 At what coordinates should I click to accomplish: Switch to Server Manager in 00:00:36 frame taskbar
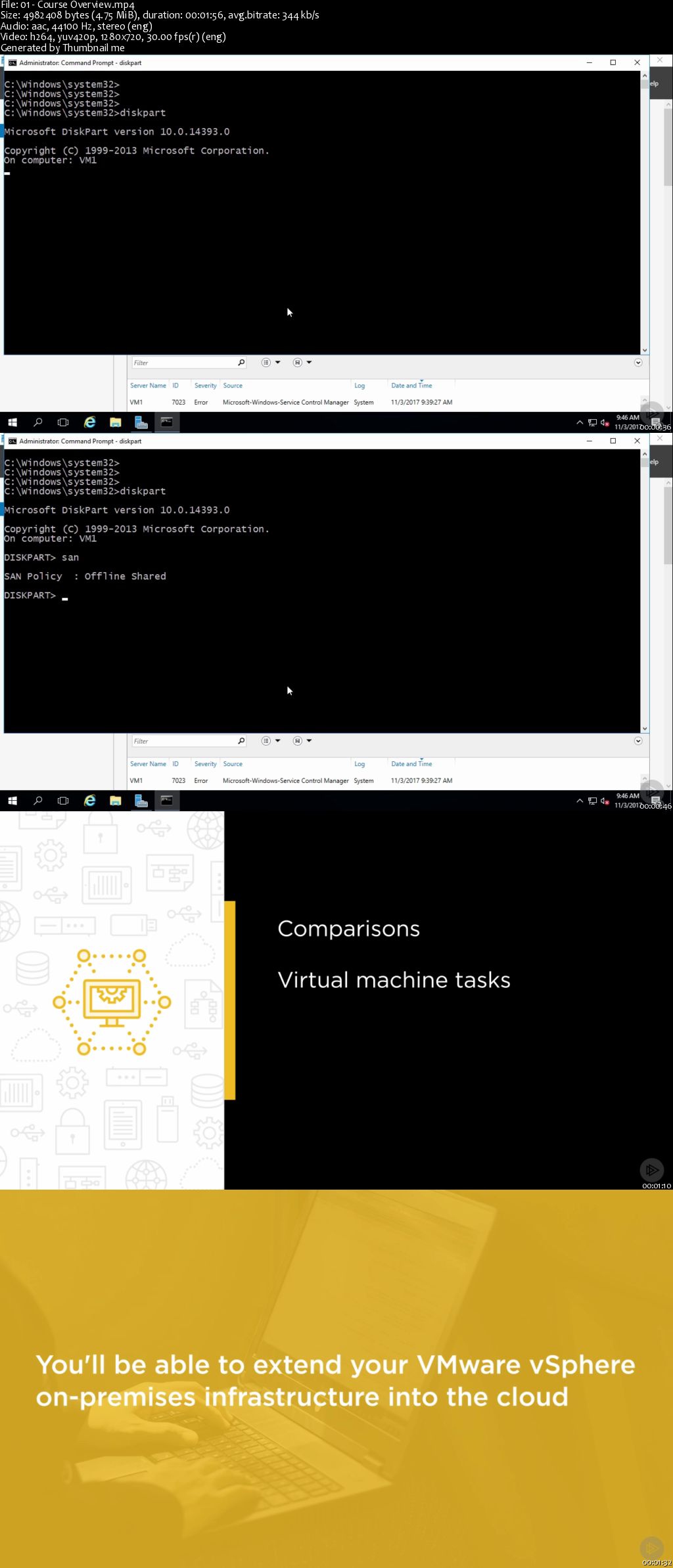(x=141, y=422)
